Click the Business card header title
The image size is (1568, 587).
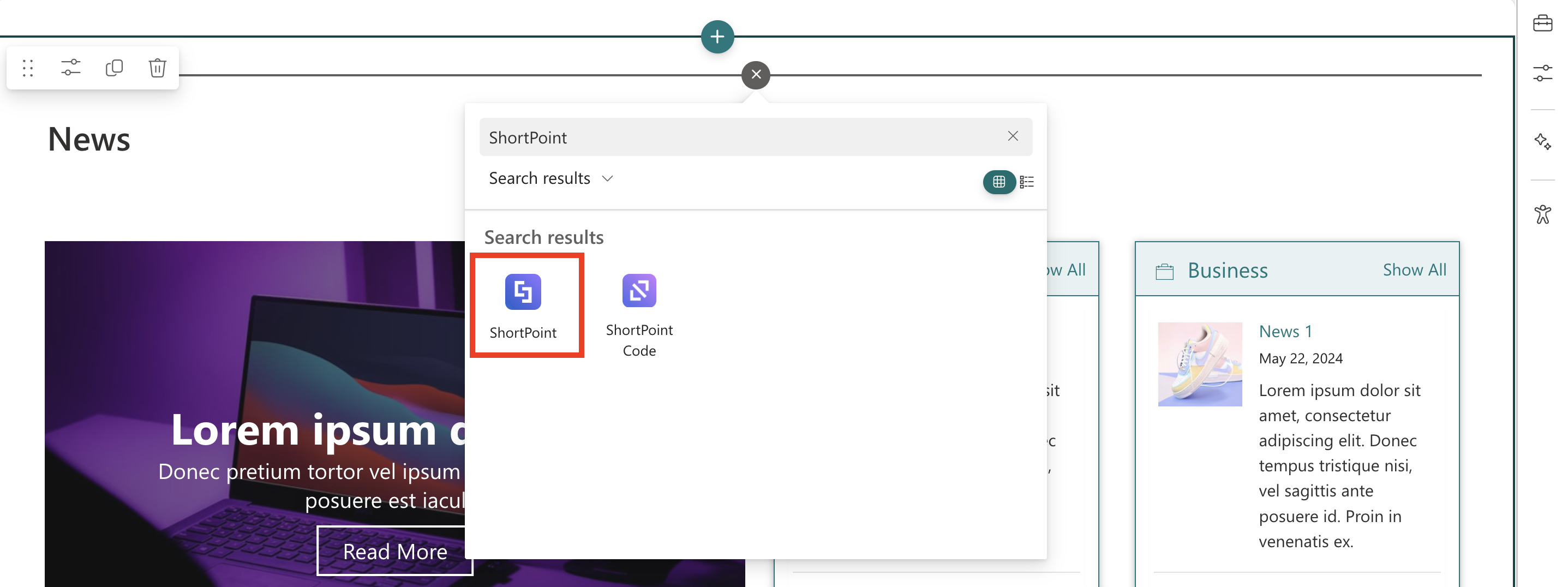click(1227, 269)
